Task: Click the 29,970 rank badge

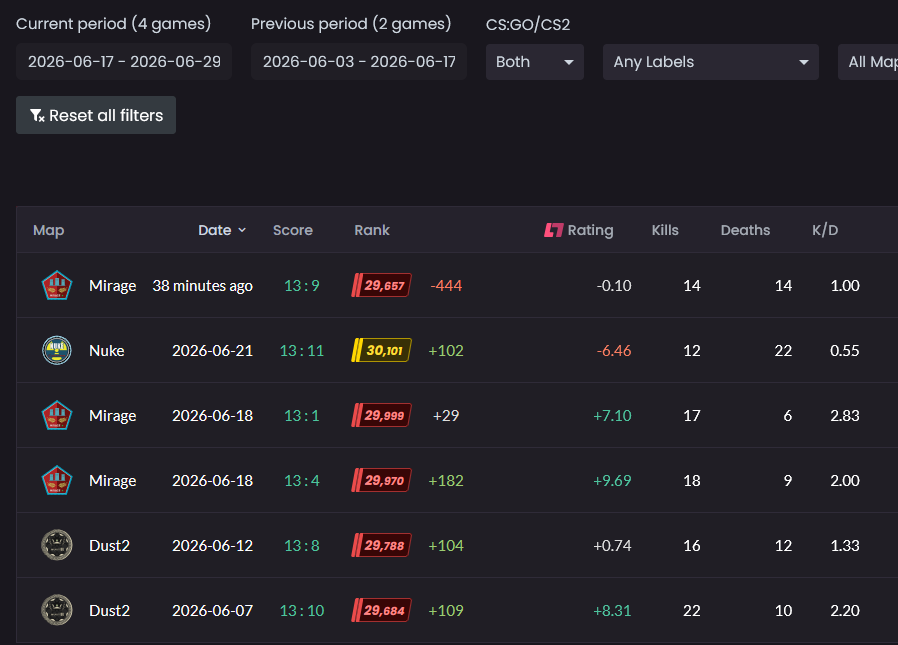Action: pos(381,480)
